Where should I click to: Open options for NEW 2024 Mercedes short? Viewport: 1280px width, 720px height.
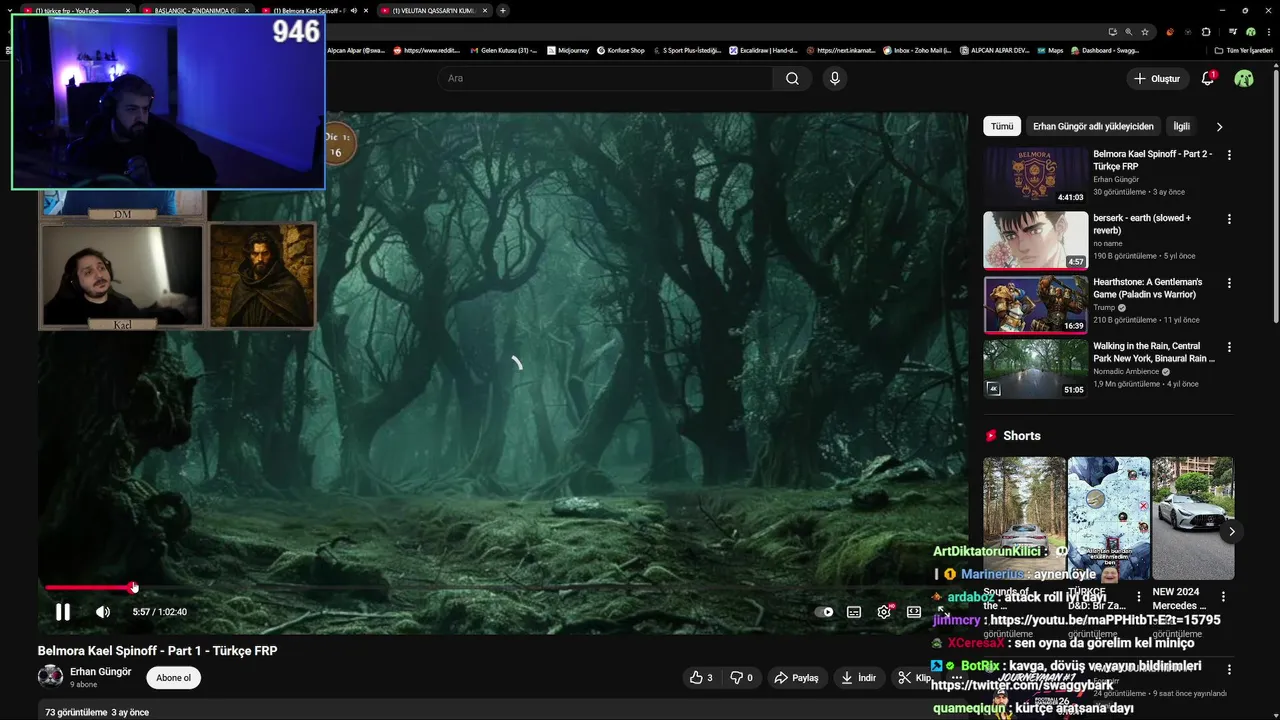point(1223,597)
